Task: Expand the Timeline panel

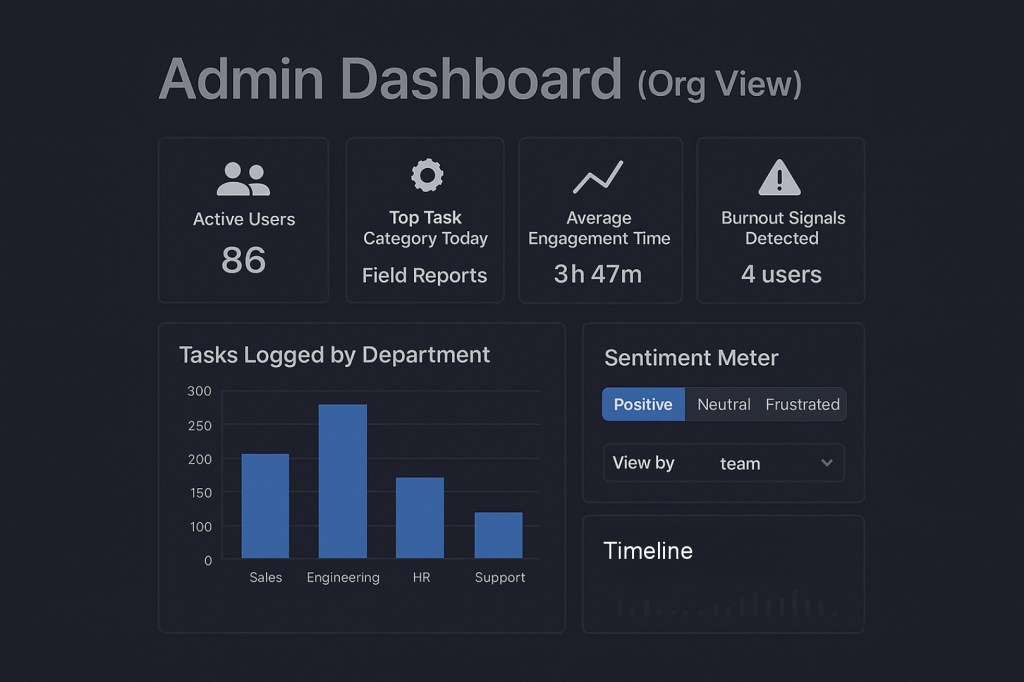Action: coord(648,550)
